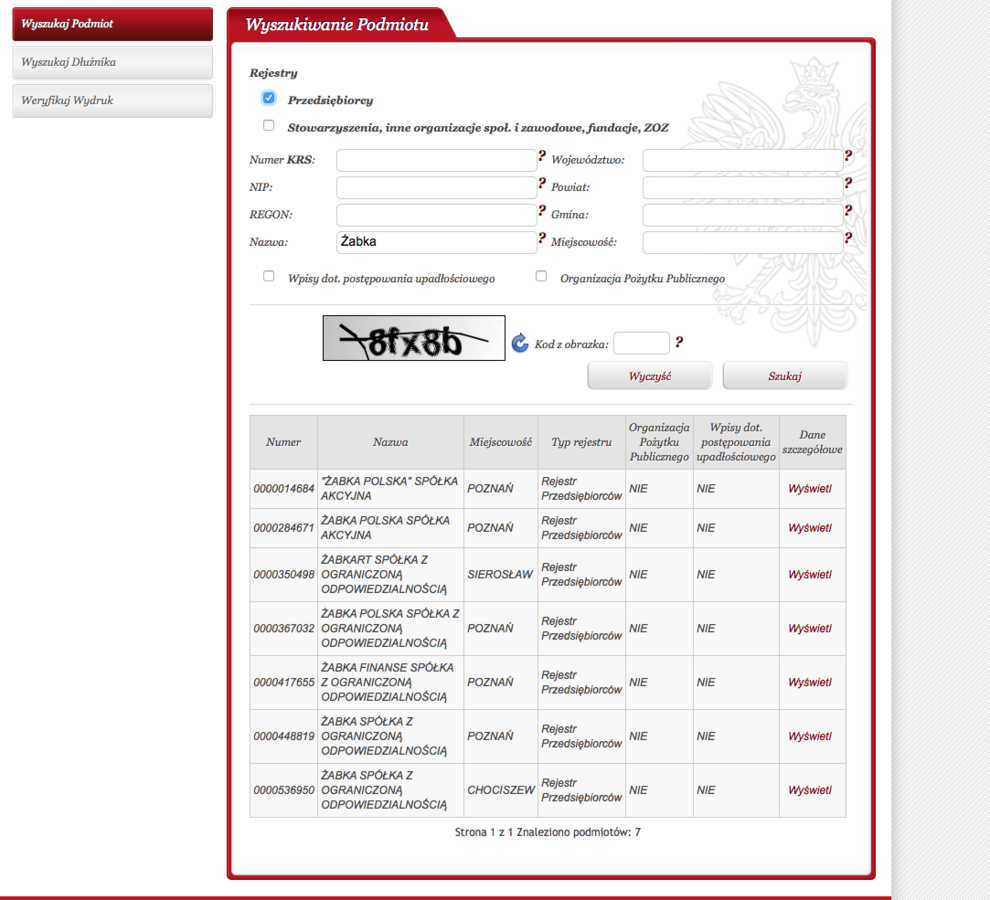Focus the NIP input field

(436, 188)
